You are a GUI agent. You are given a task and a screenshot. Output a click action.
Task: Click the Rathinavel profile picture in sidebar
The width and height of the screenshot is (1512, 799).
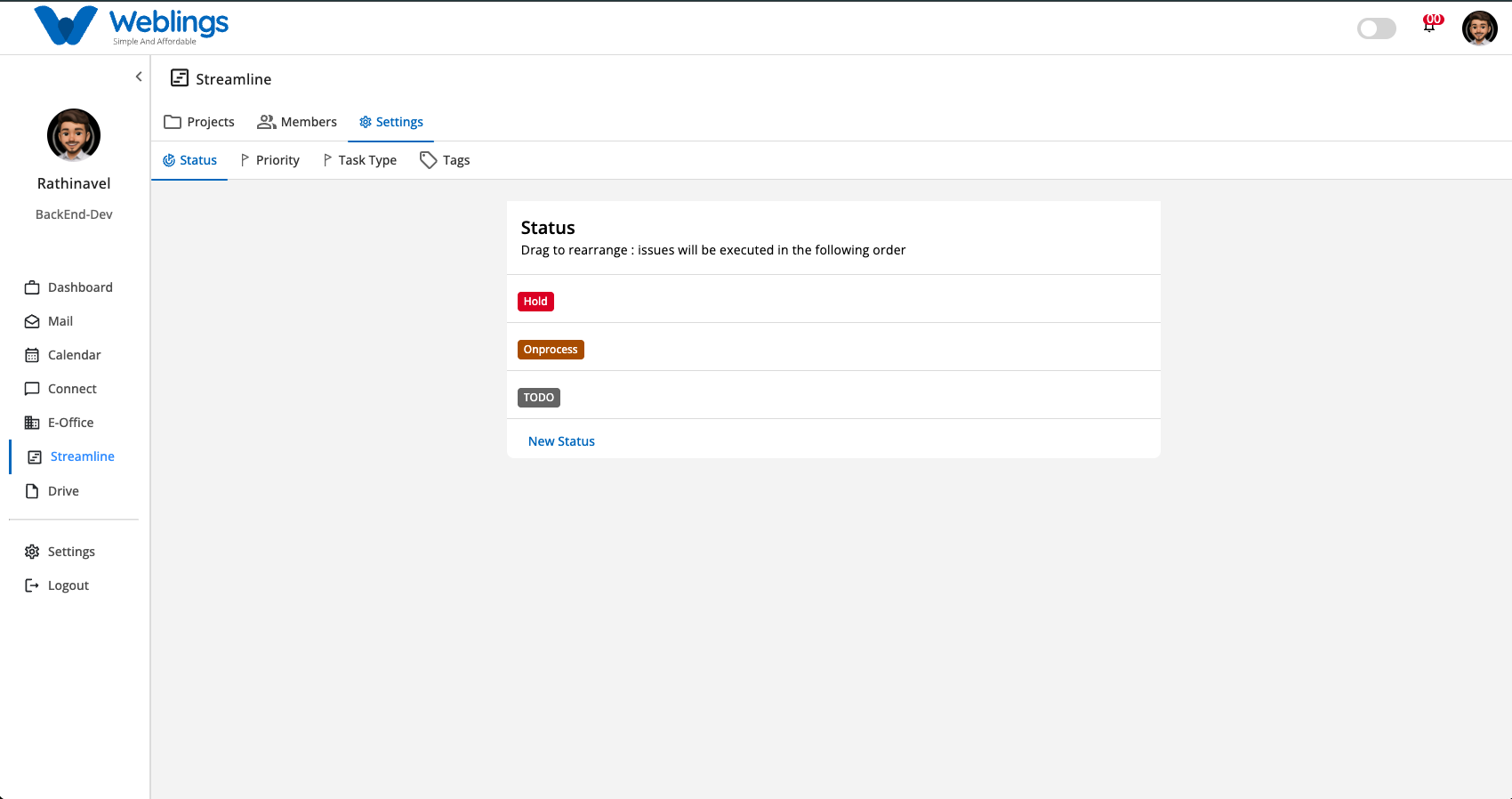pos(74,135)
